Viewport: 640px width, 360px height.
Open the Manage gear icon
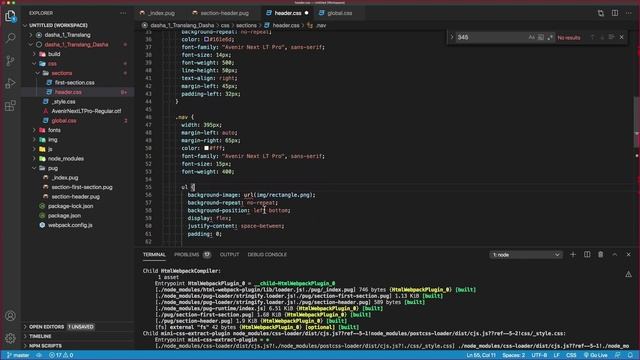coord(10,338)
